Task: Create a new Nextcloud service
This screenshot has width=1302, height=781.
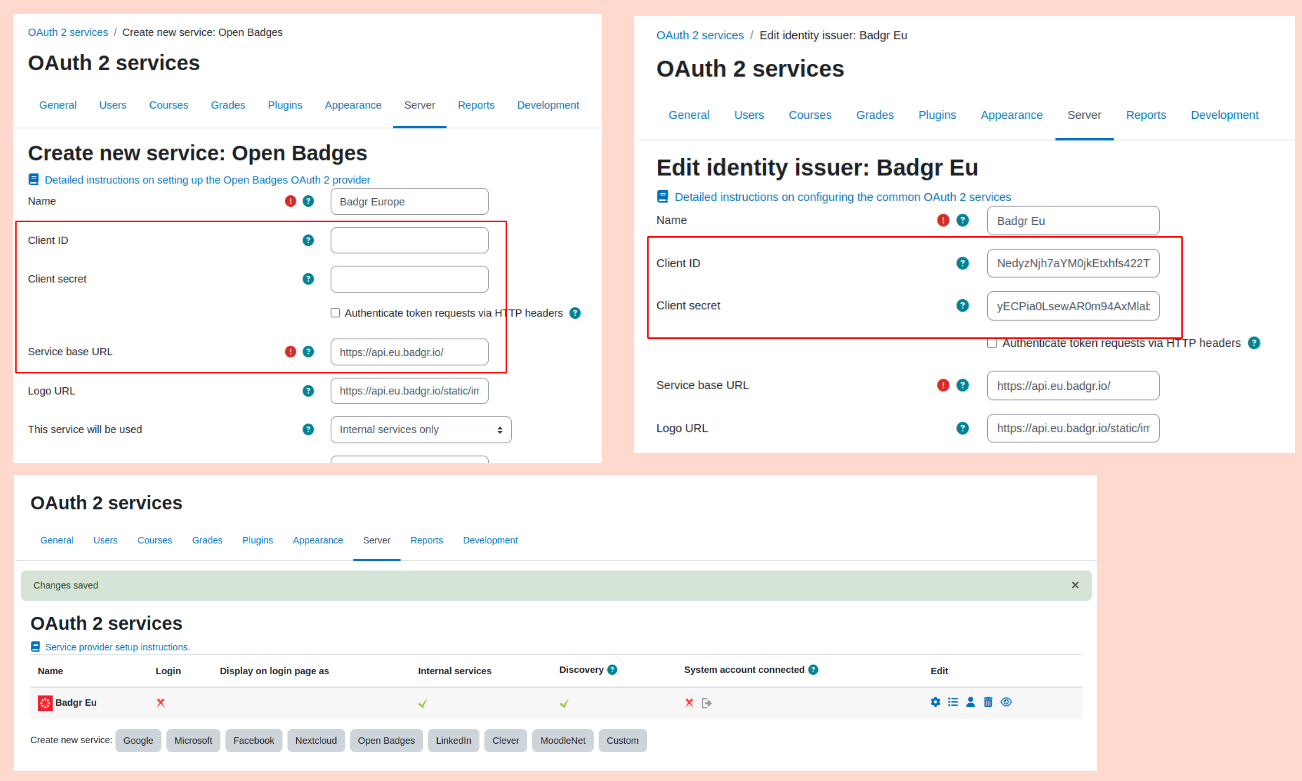Action: (316, 741)
